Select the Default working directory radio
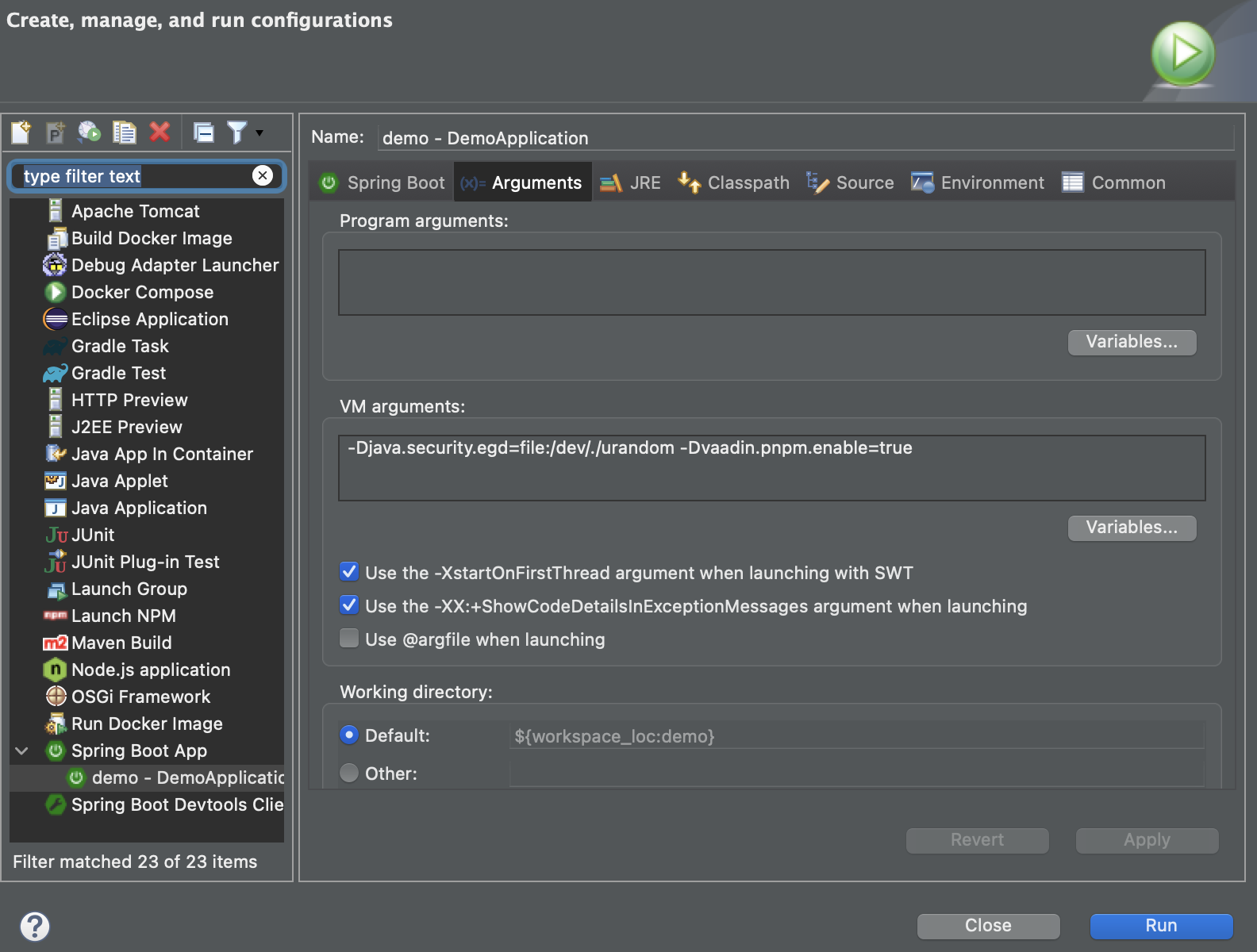The width and height of the screenshot is (1257, 952). [349, 735]
